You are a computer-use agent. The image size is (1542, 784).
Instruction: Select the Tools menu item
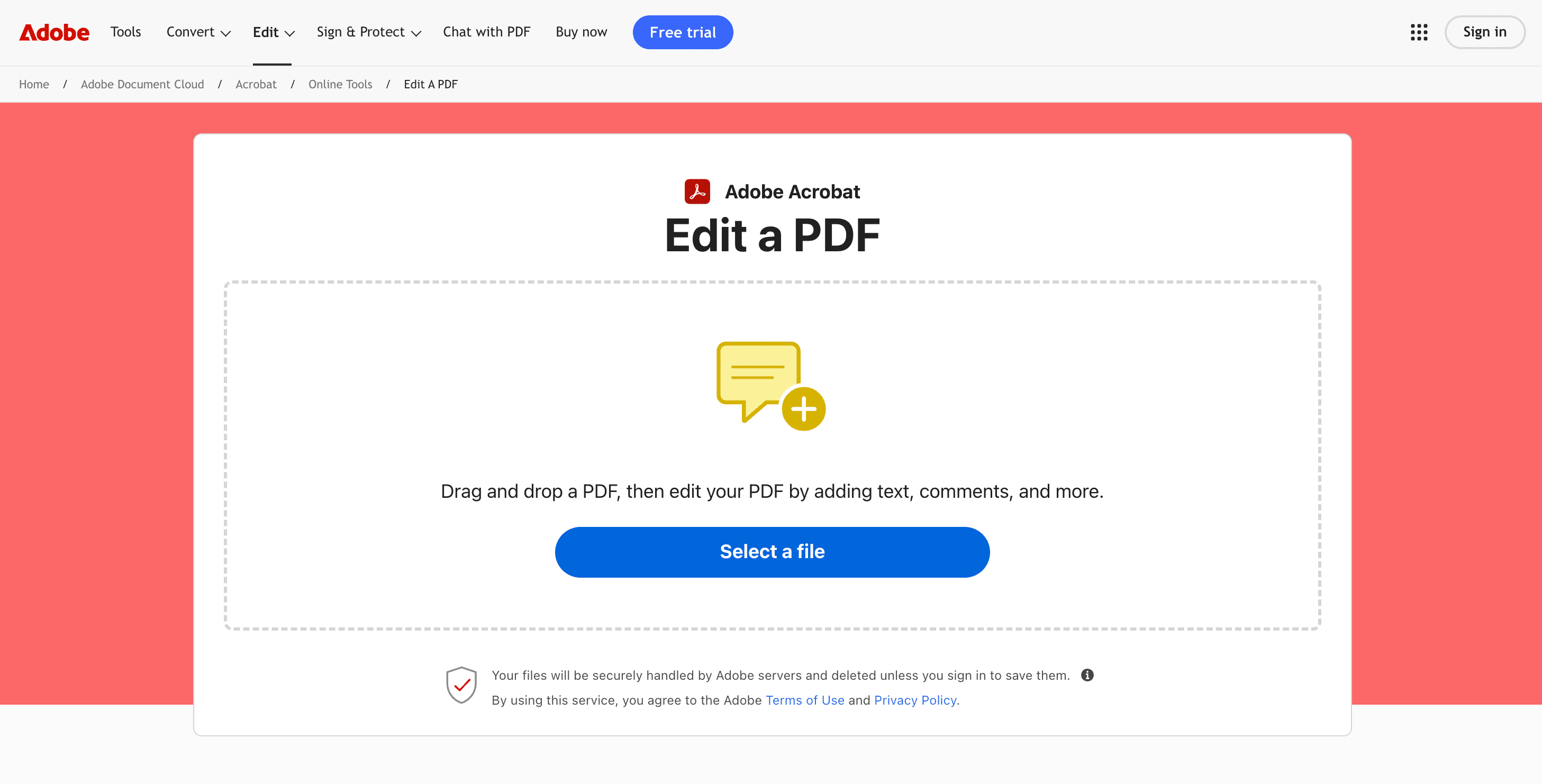125,32
